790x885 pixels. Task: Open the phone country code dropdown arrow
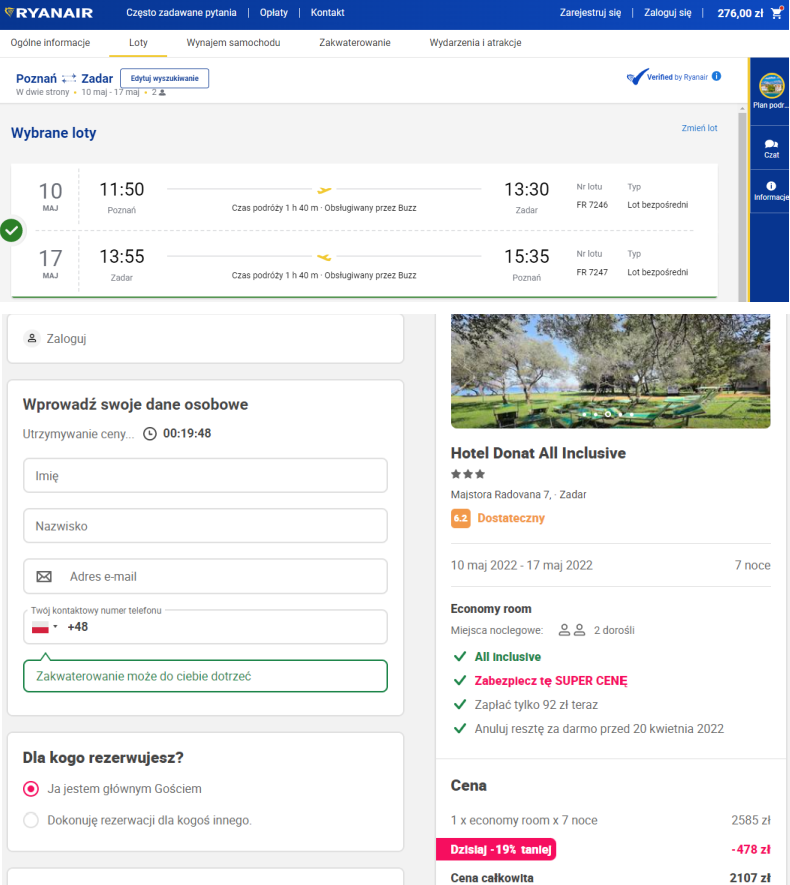point(55,626)
